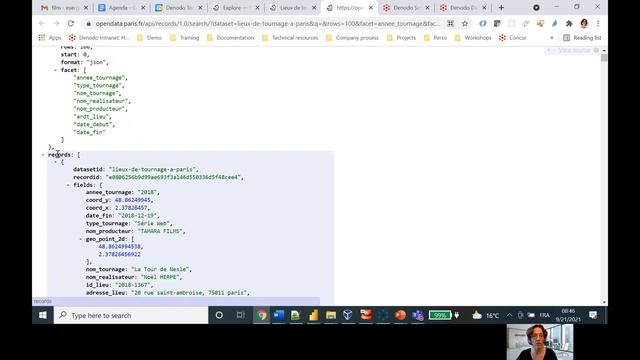Collapse the first record object

56,162
